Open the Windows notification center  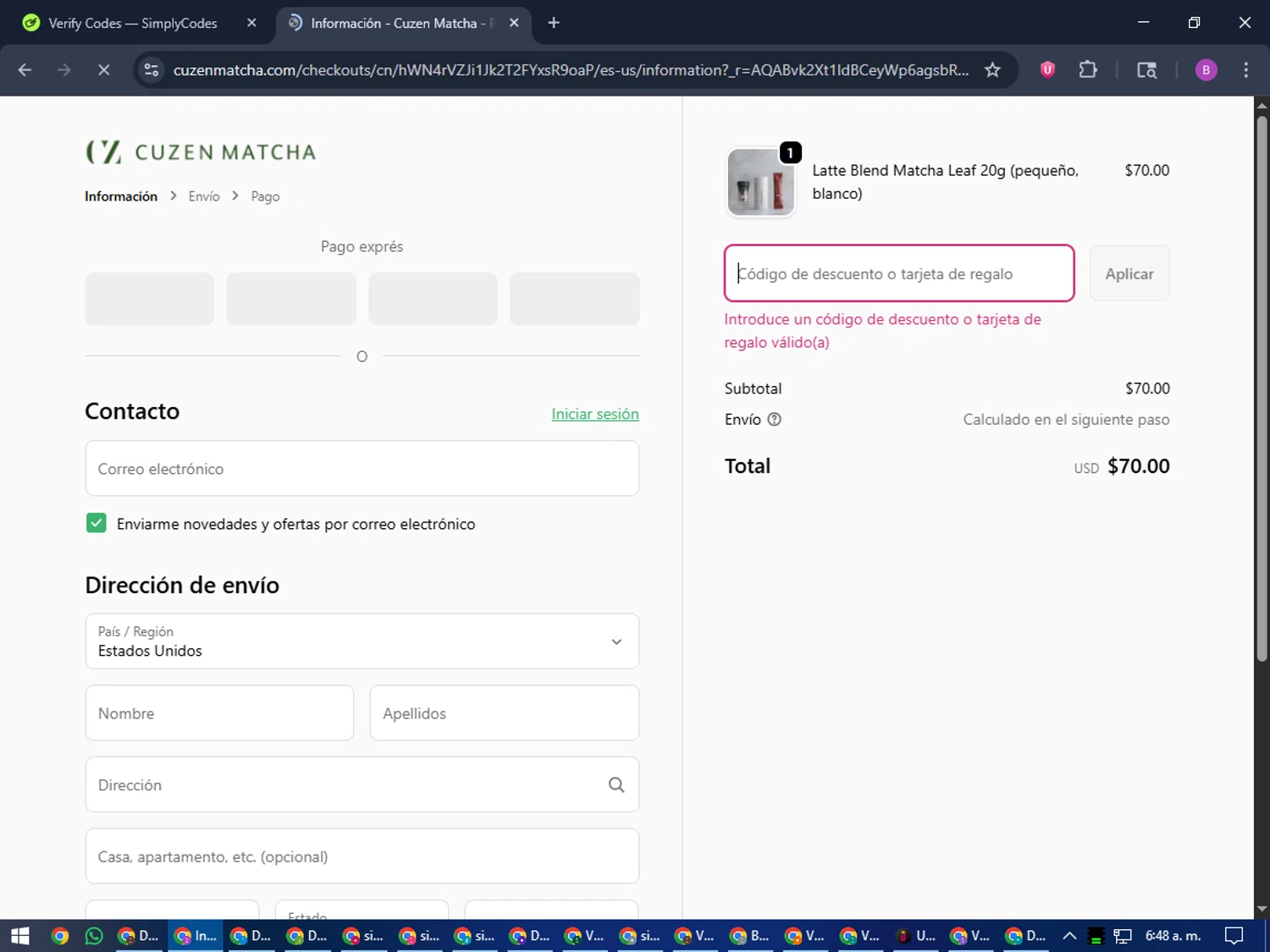1234,935
